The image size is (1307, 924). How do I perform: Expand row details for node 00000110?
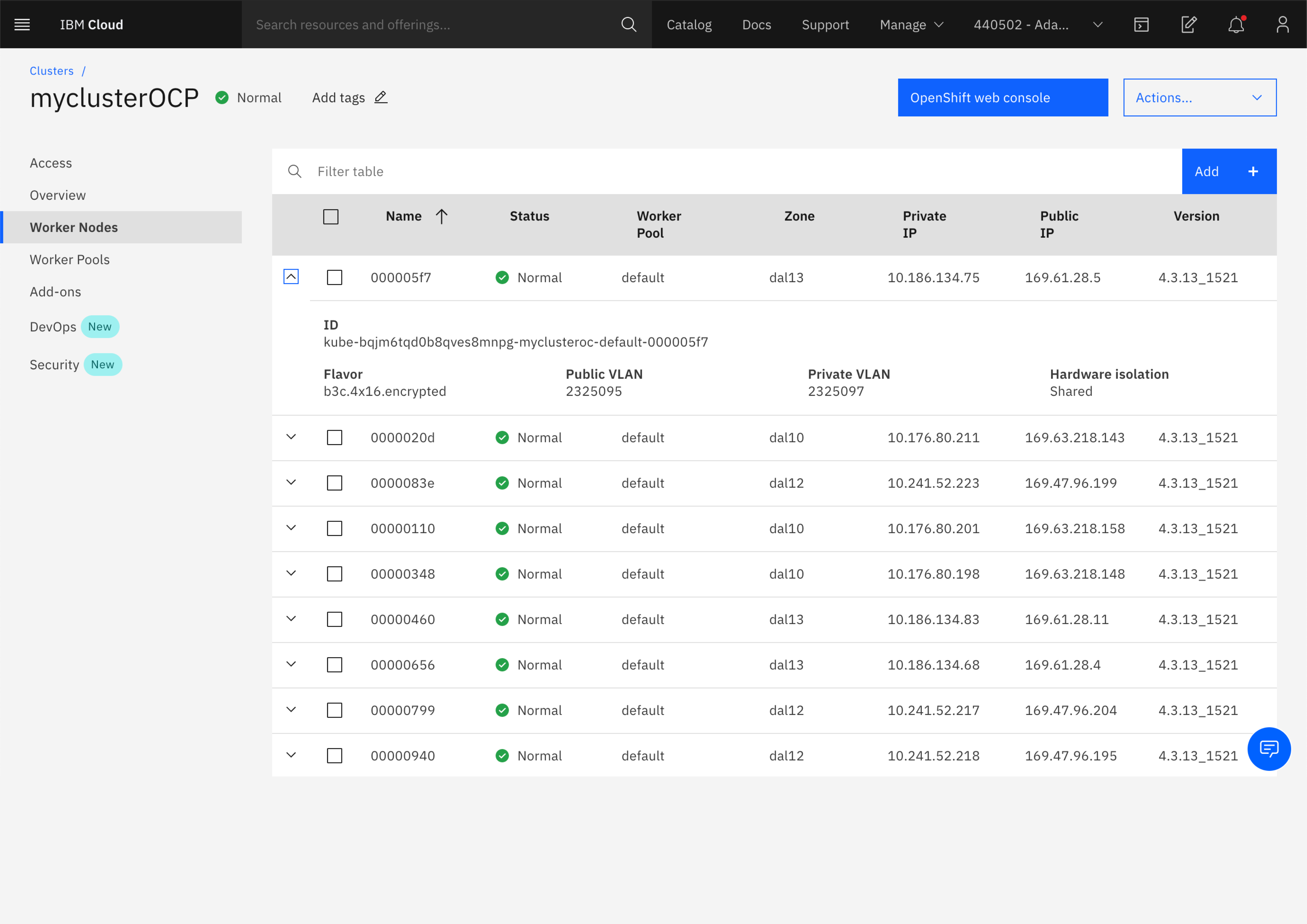coord(291,528)
